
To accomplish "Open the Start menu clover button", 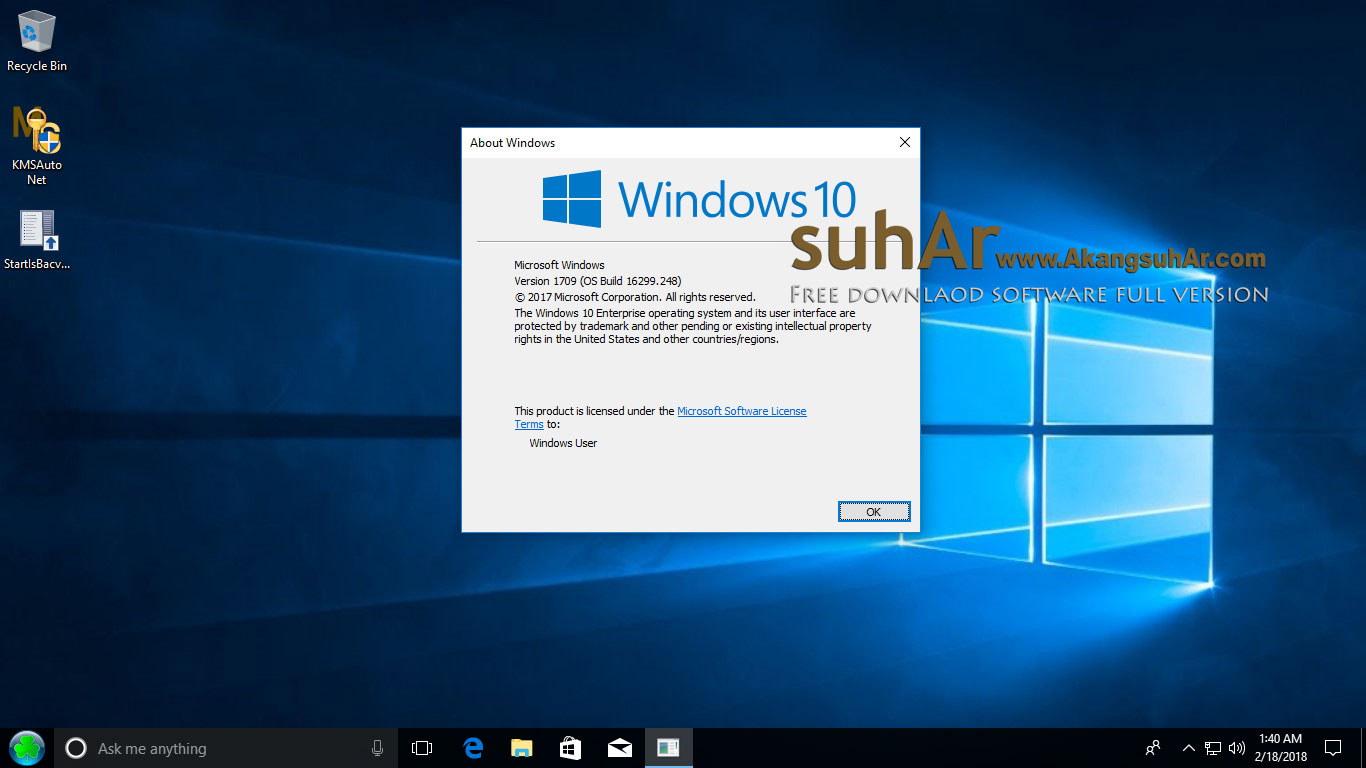I will point(27,748).
